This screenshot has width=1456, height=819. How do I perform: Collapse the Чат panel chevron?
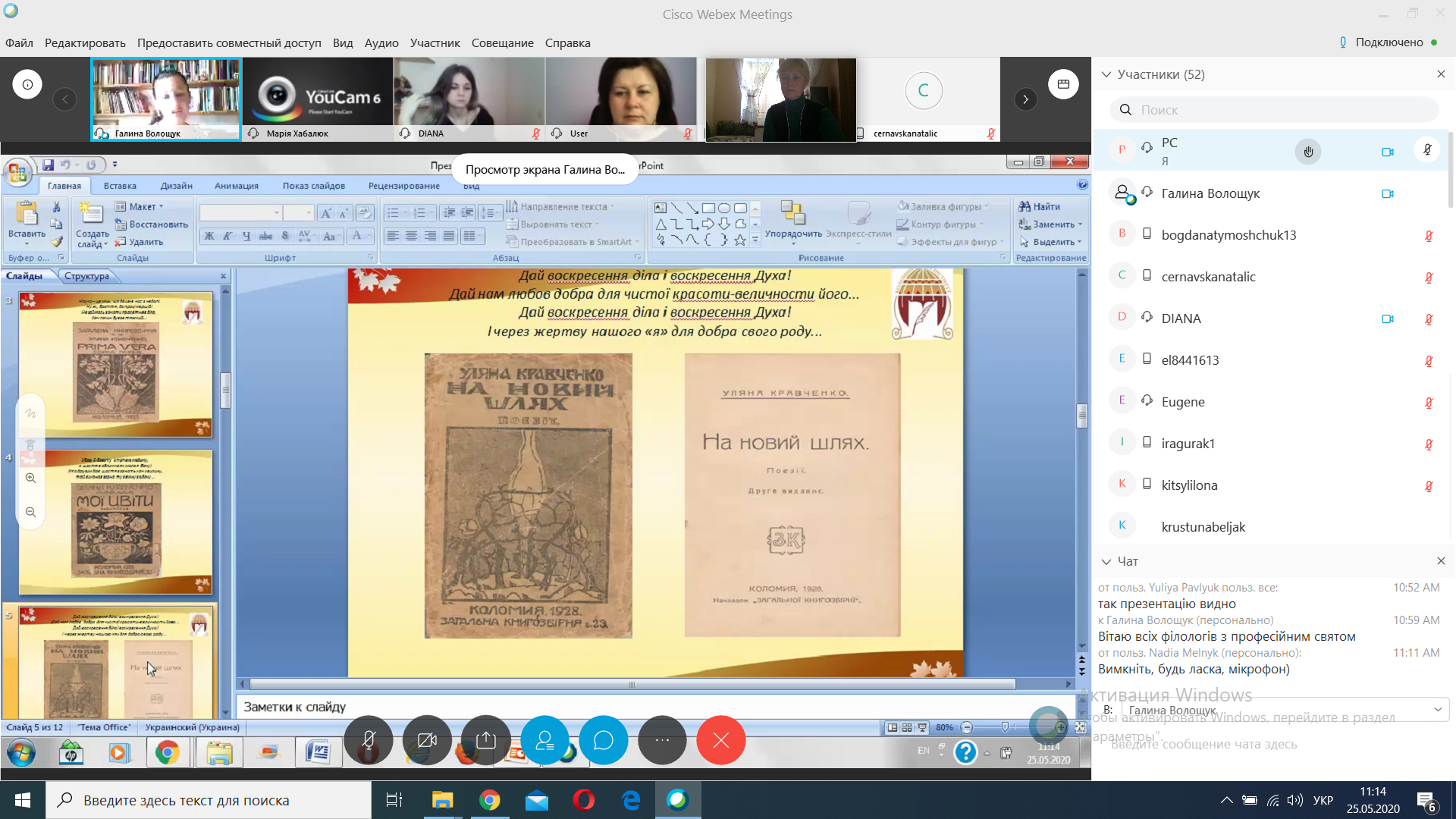(x=1106, y=561)
